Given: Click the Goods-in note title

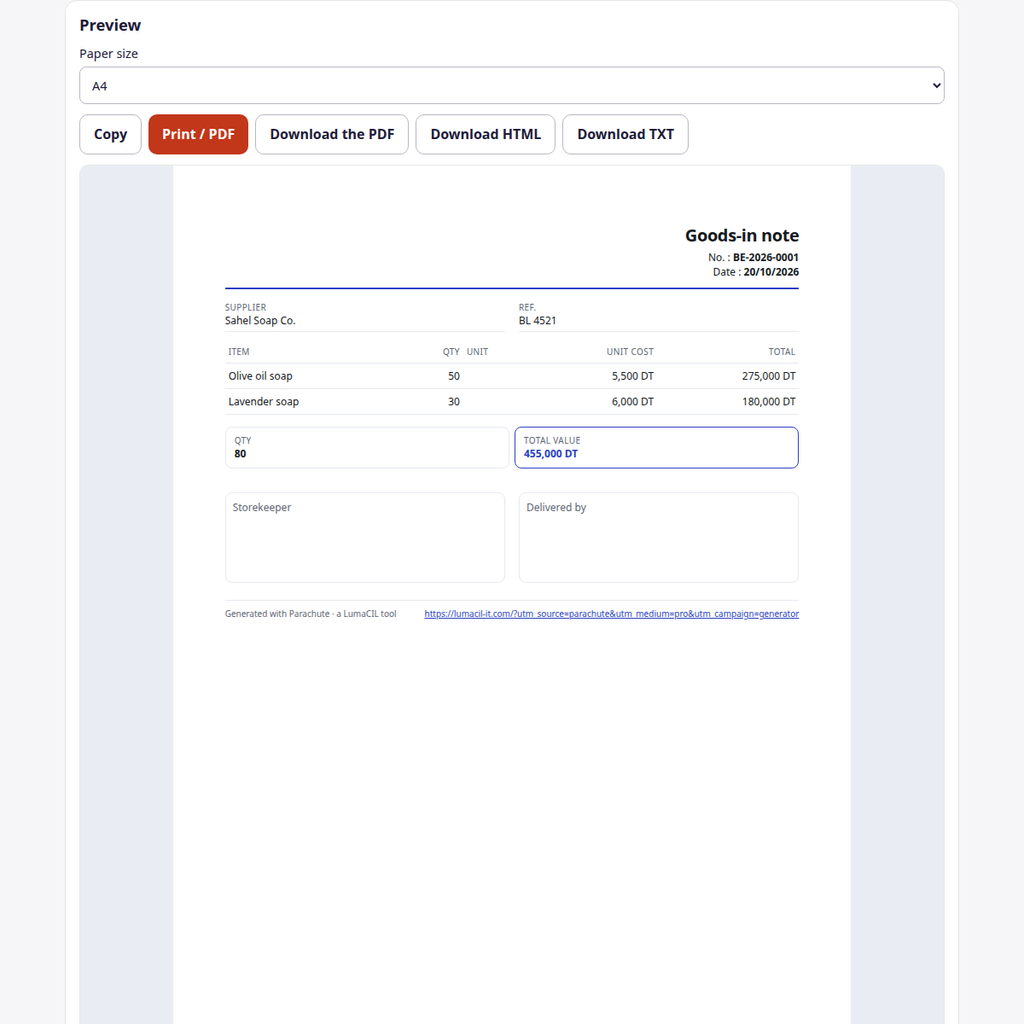Looking at the screenshot, I should [x=742, y=236].
